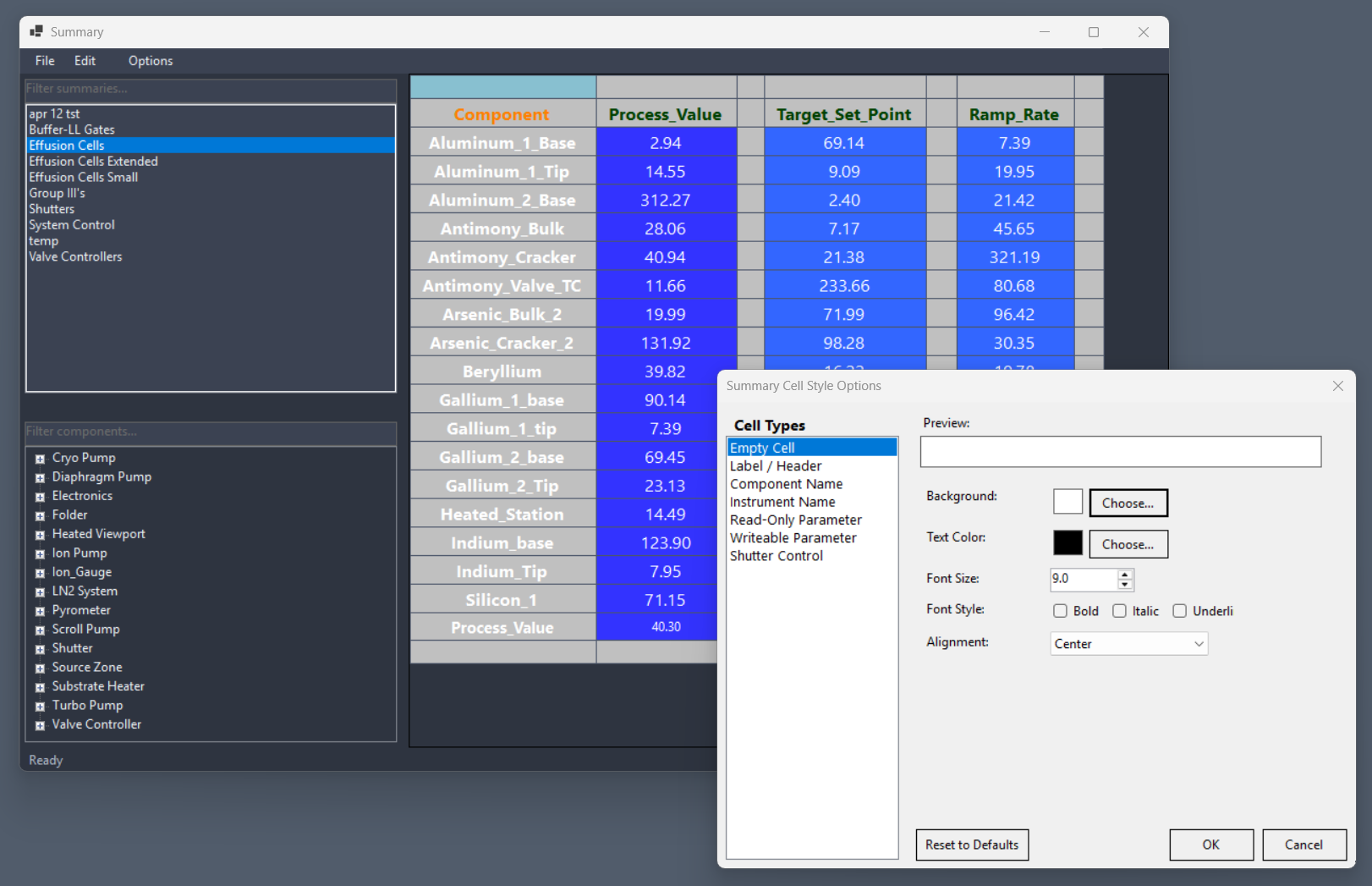The height and width of the screenshot is (886, 1372).
Task: Click the Aluminum_1_Base component cell
Action: click(x=502, y=143)
